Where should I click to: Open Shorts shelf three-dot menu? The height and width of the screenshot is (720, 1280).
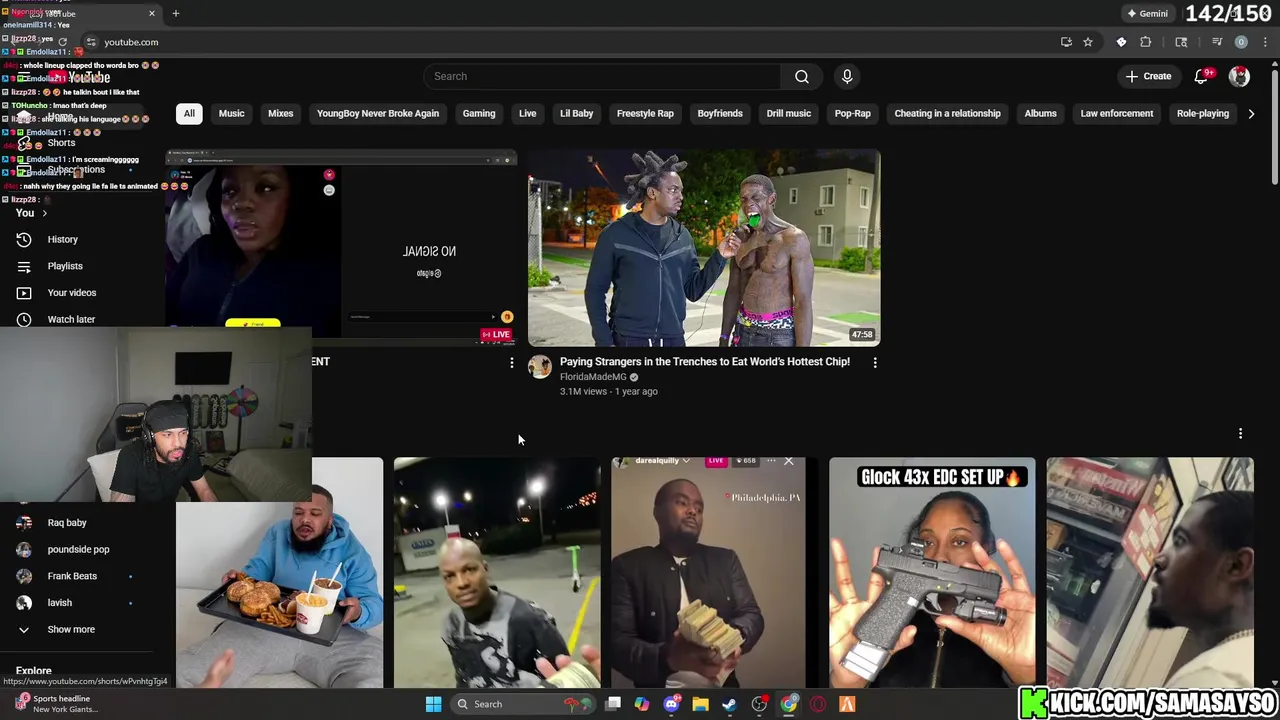1240,433
